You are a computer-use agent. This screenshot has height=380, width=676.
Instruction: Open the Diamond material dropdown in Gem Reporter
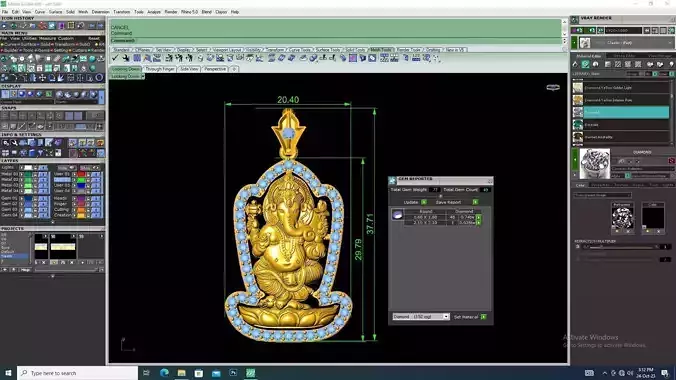421,317
